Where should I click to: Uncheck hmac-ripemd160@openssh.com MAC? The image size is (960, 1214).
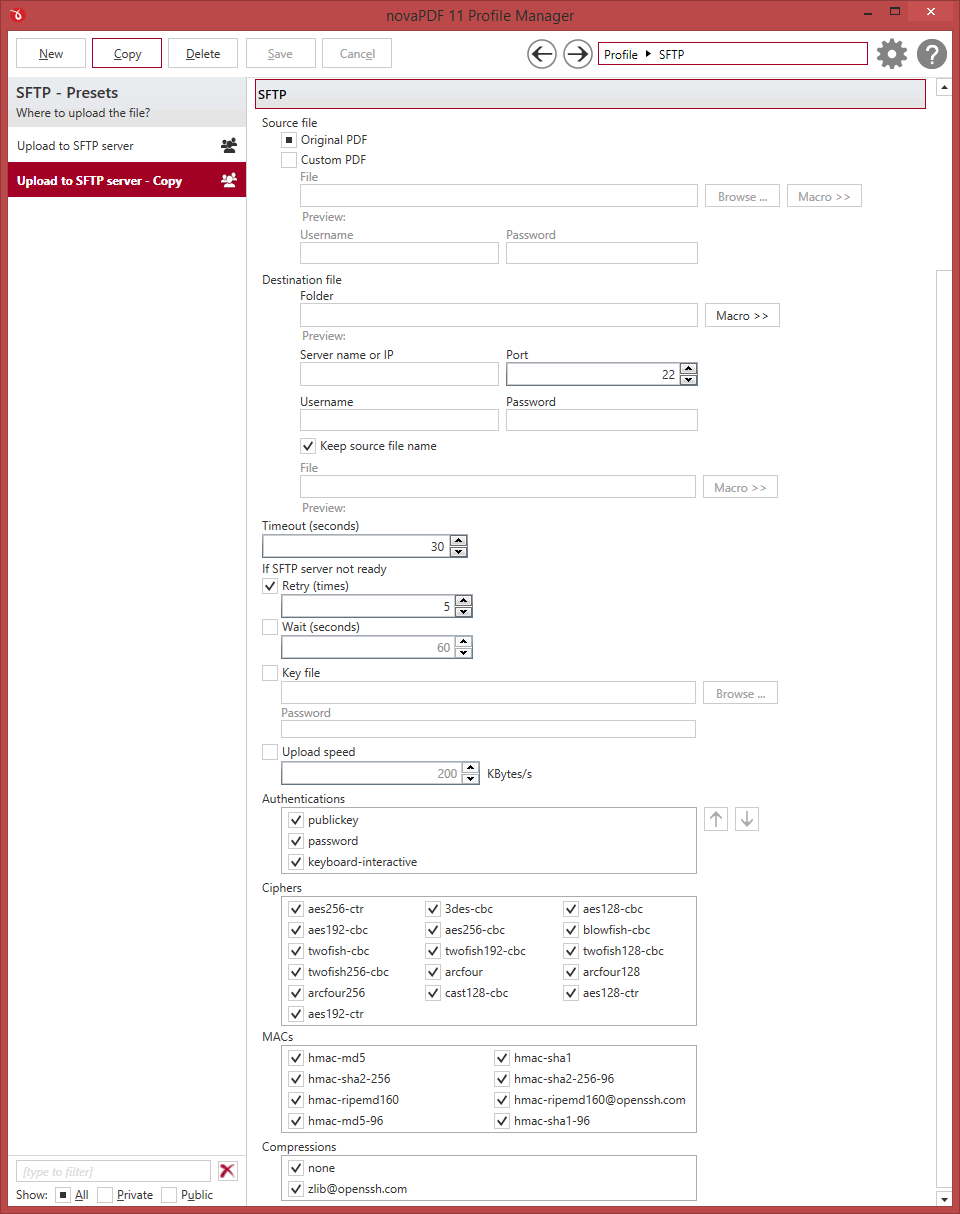[502, 1100]
